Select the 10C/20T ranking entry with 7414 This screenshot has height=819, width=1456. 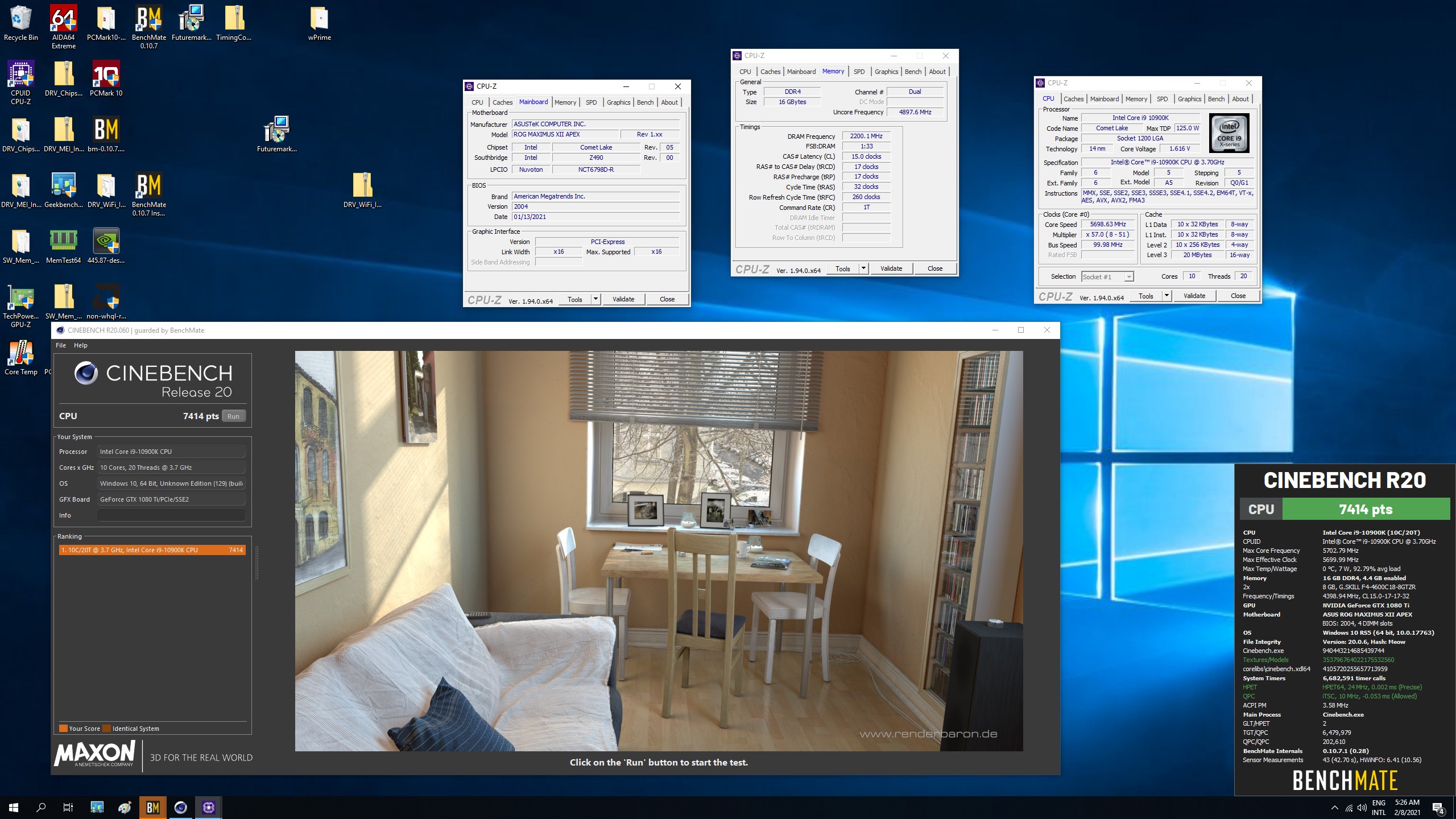(x=152, y=550)
